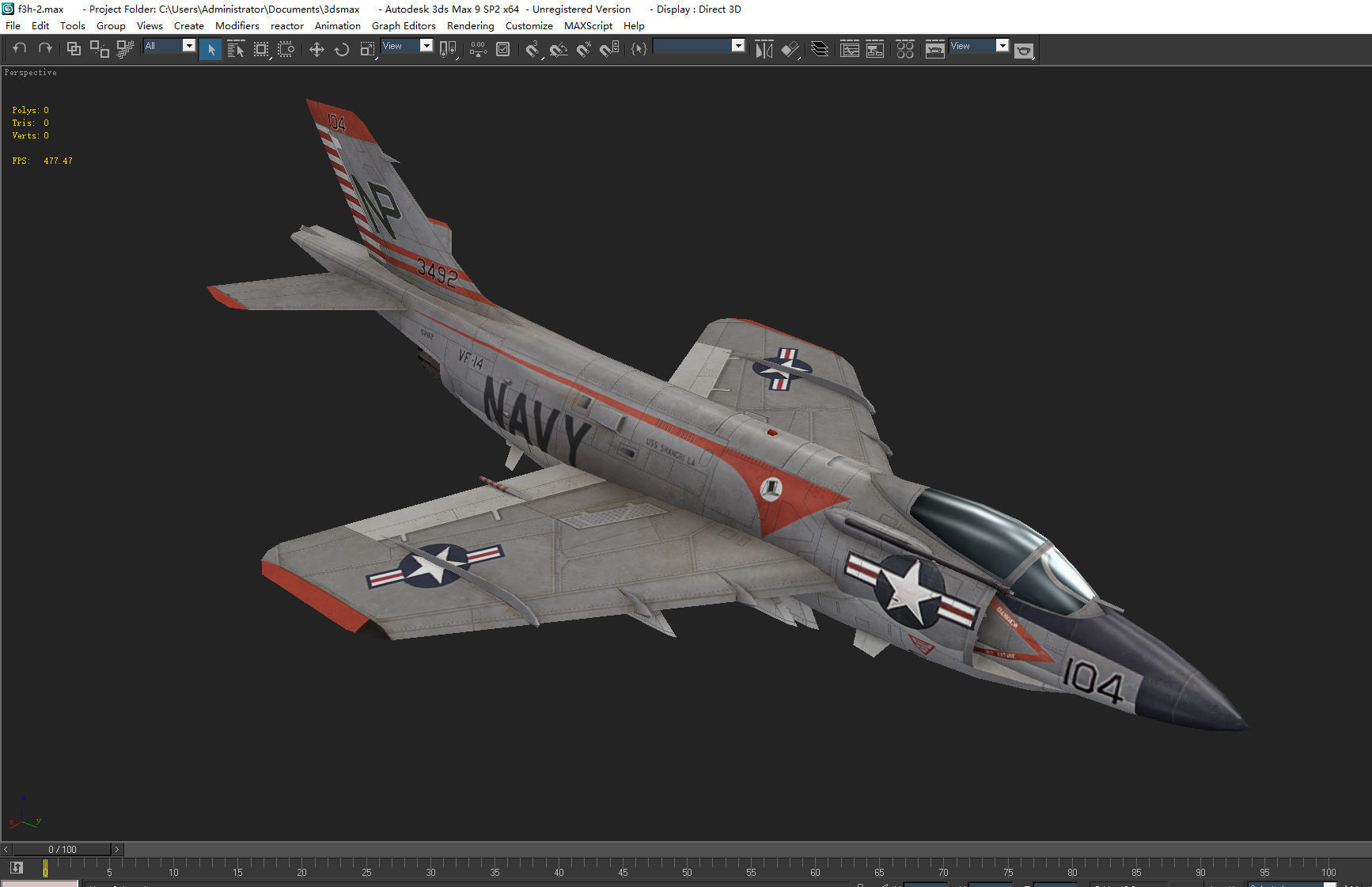Toggle the Spinner Snap icon
Image resolution: width=1372 pixels, height=887 pixels.
tap(609, 49)
